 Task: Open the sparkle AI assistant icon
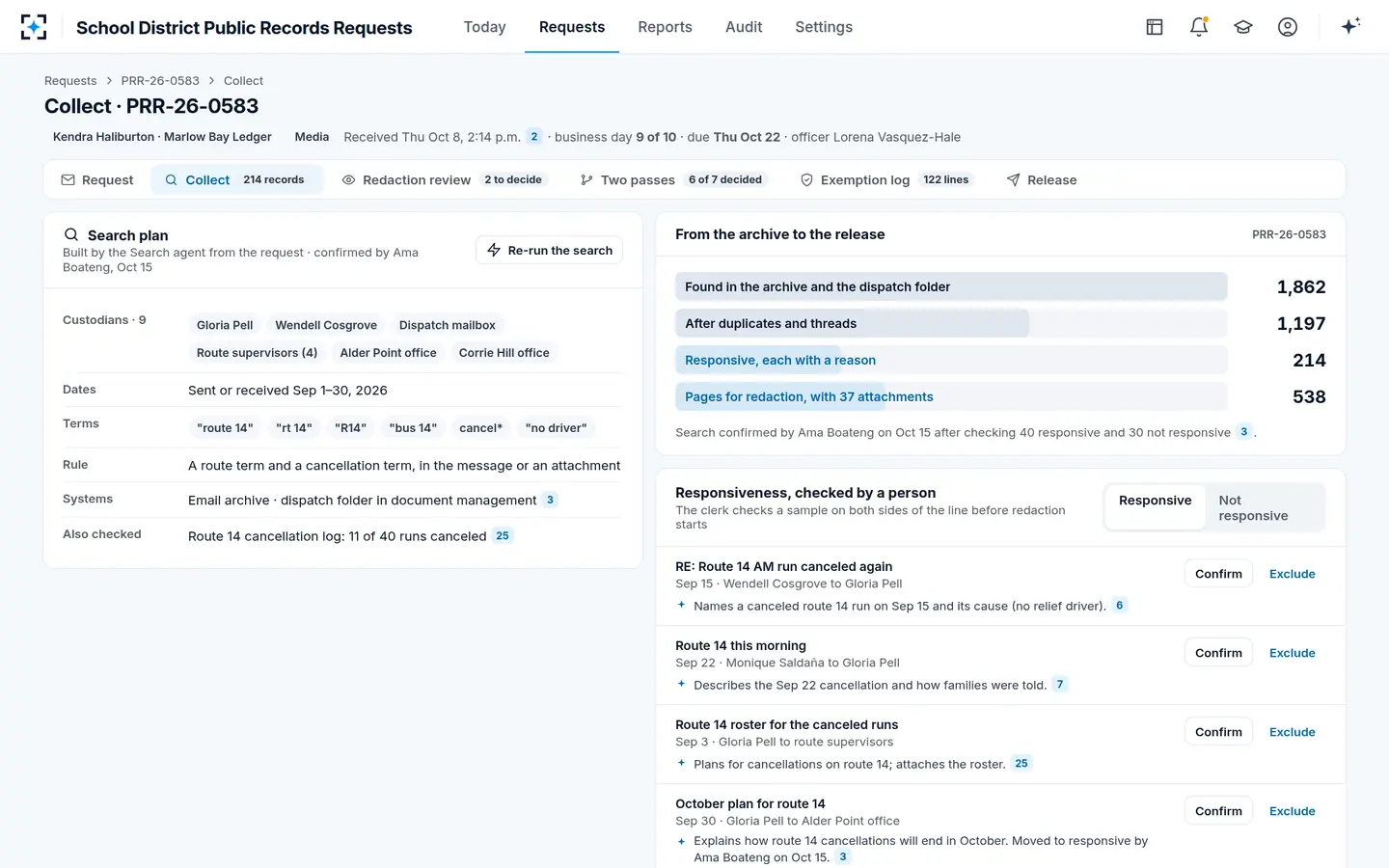[1350, 26]
